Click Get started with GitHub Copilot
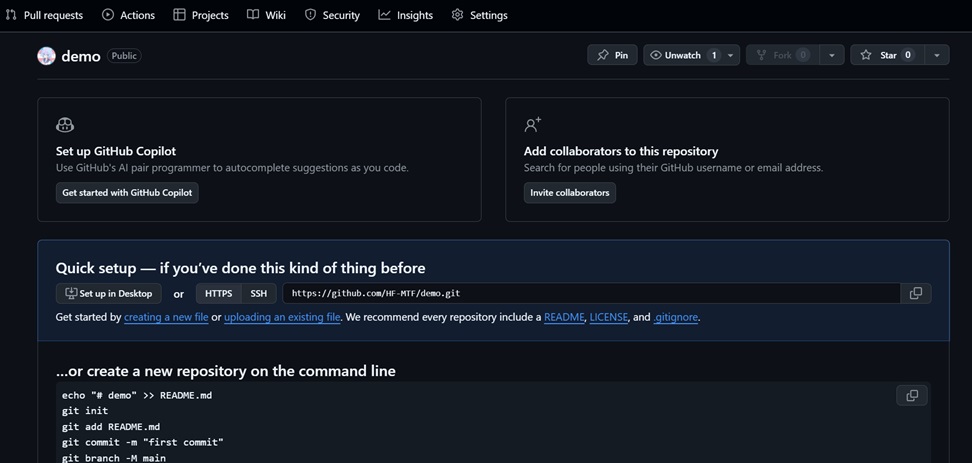 coord(127,192)
